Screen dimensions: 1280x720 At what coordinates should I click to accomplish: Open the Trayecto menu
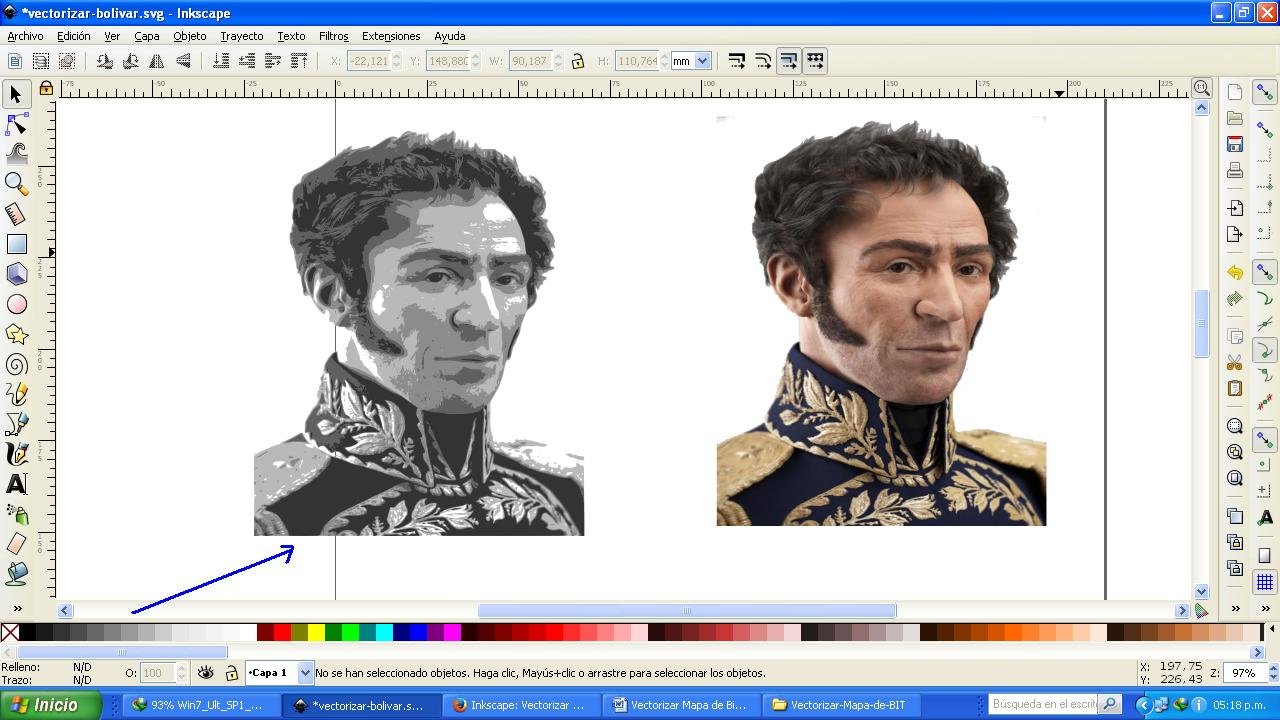click(x=242, y=36)
